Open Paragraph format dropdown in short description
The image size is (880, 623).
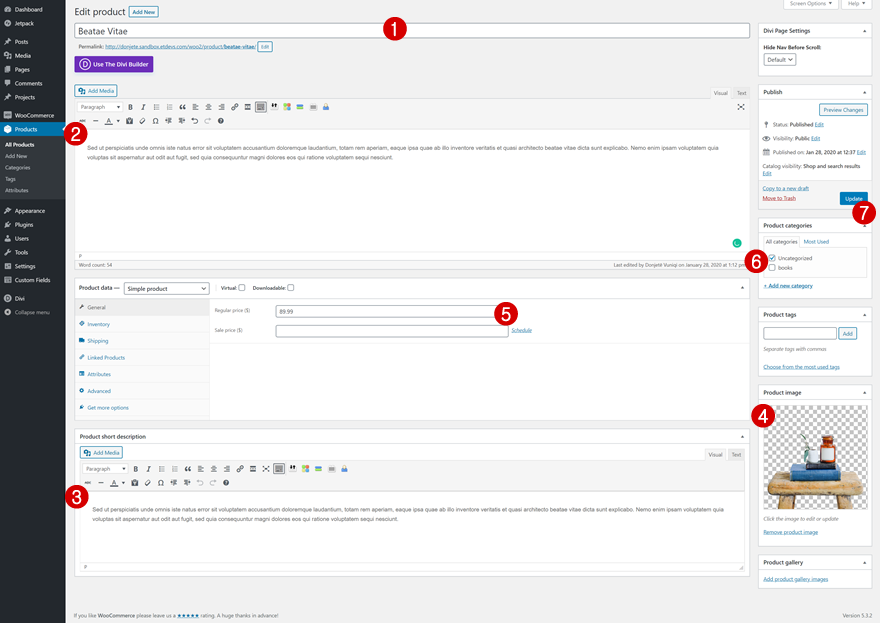105,469
